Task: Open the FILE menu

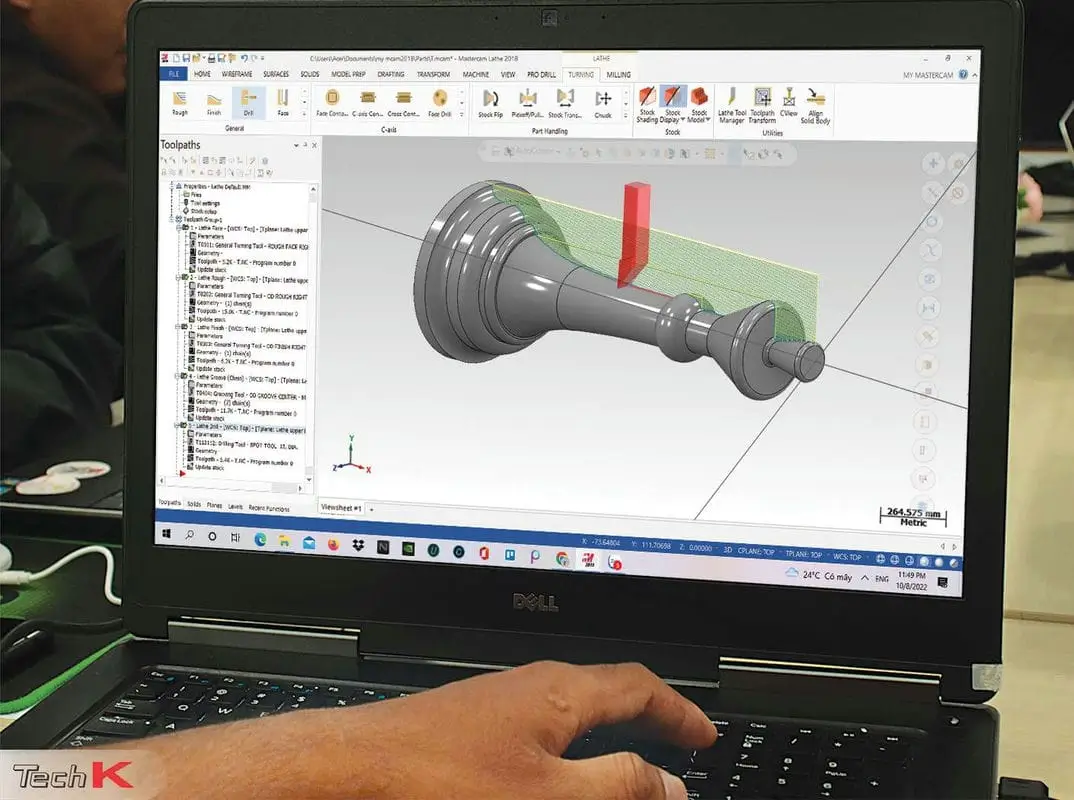Action: 173,74
